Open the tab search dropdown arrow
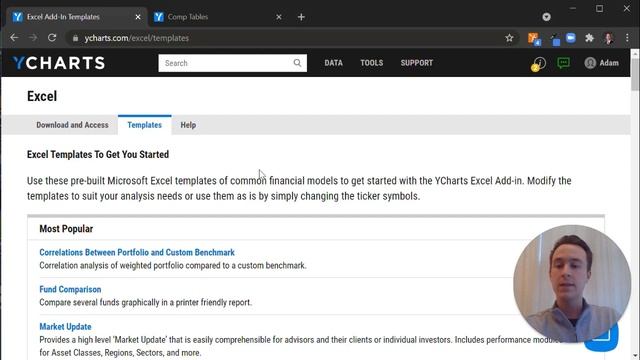Screen dimensions: 640x360 pos(547,17)
